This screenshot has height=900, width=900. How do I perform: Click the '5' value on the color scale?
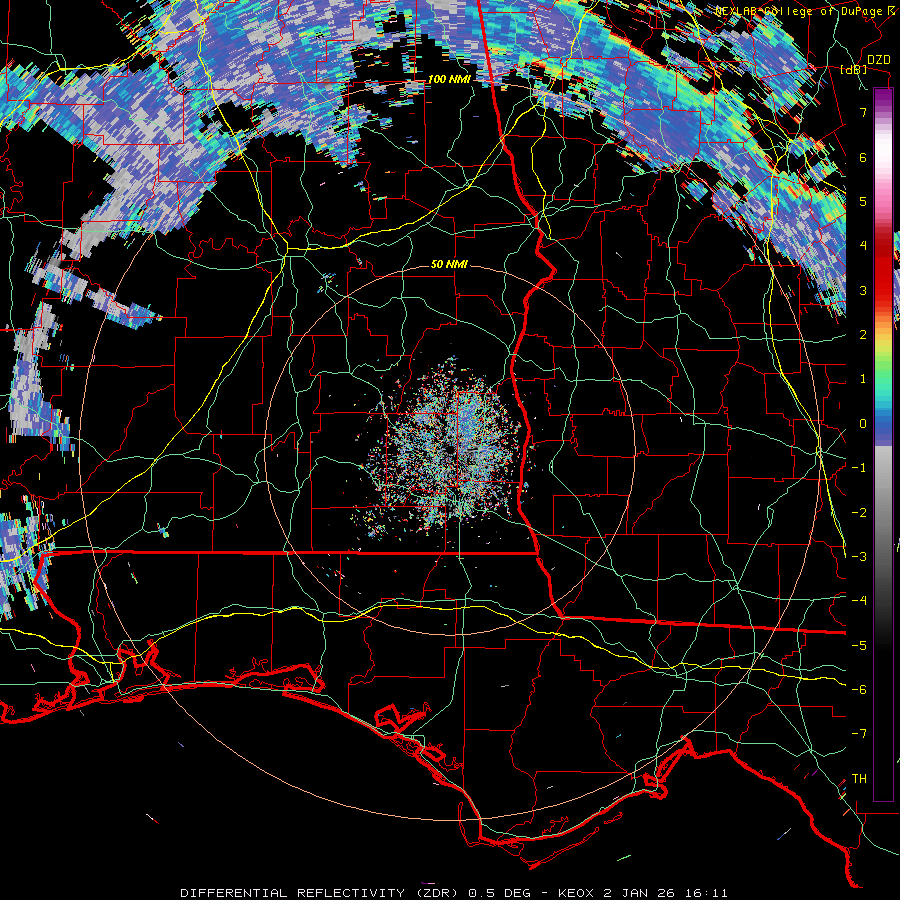point(863,201)
